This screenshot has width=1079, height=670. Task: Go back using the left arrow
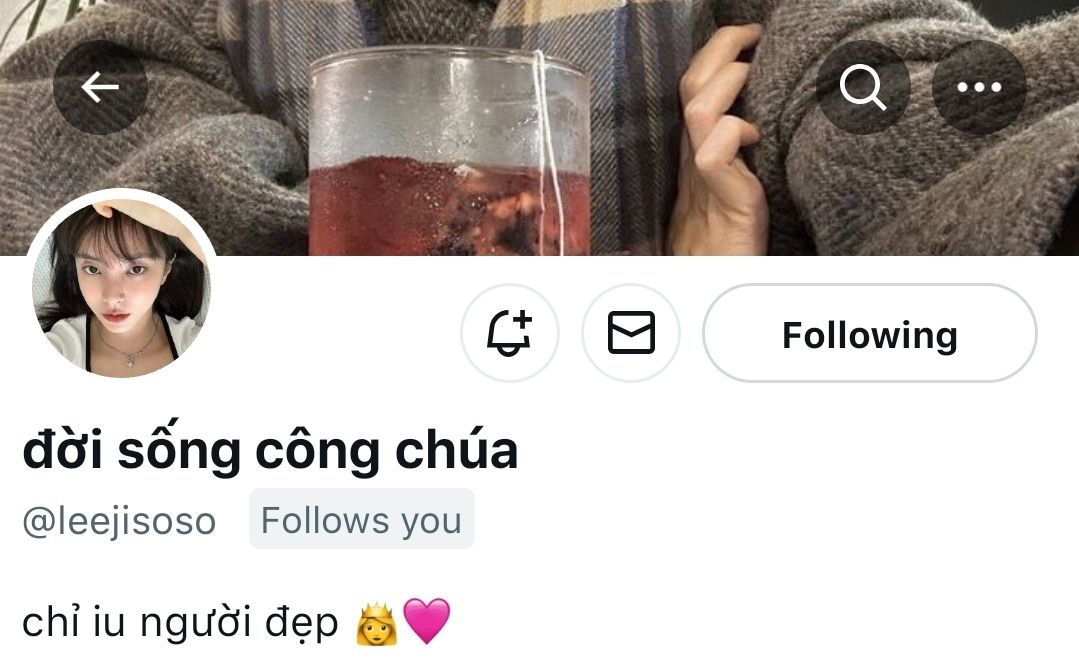[x=100, y=87]
